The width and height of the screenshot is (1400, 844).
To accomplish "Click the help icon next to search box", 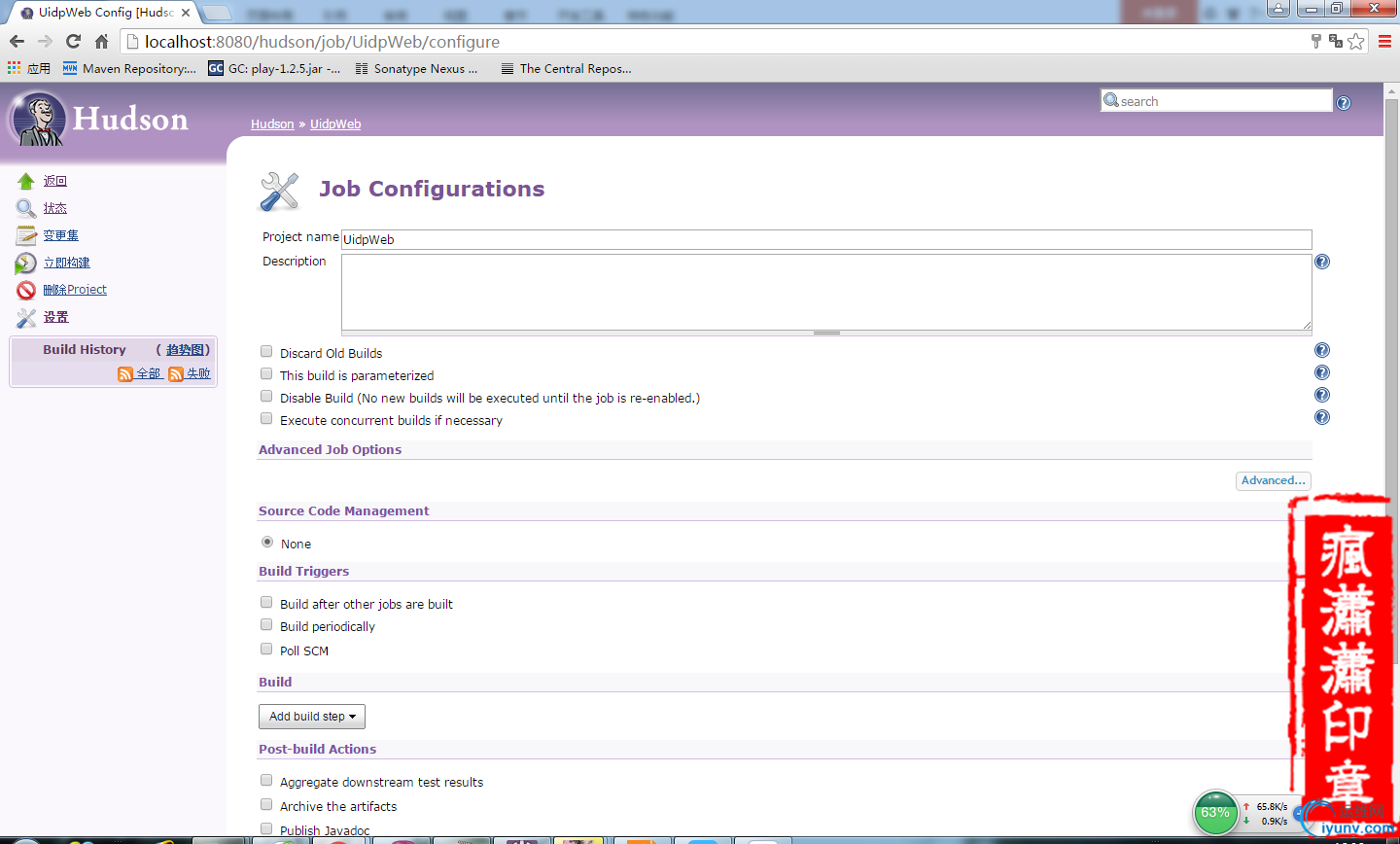I will 1344,103.
